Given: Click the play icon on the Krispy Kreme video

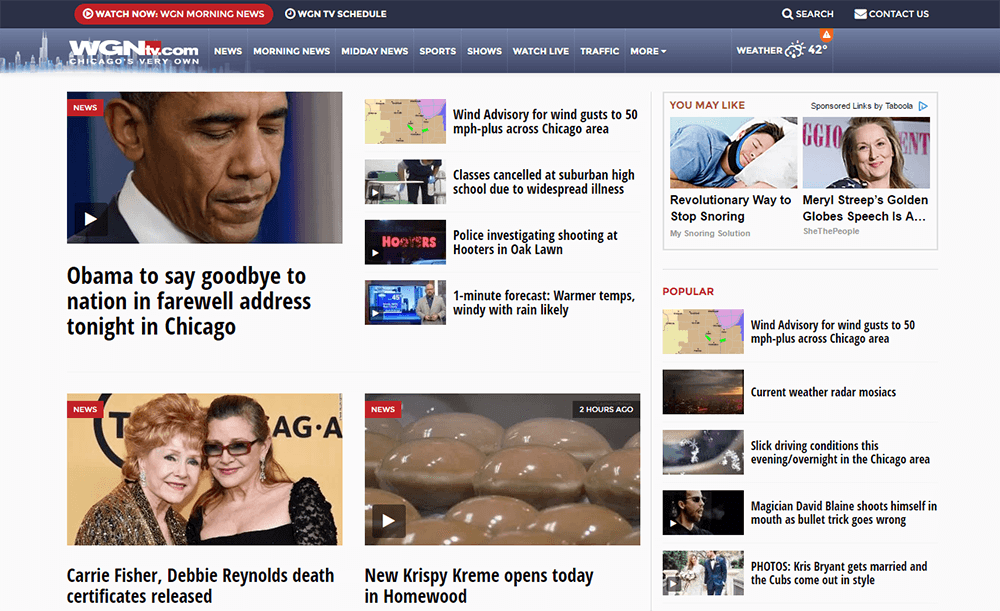Looking at the screenshot, I should coord(387,521).
